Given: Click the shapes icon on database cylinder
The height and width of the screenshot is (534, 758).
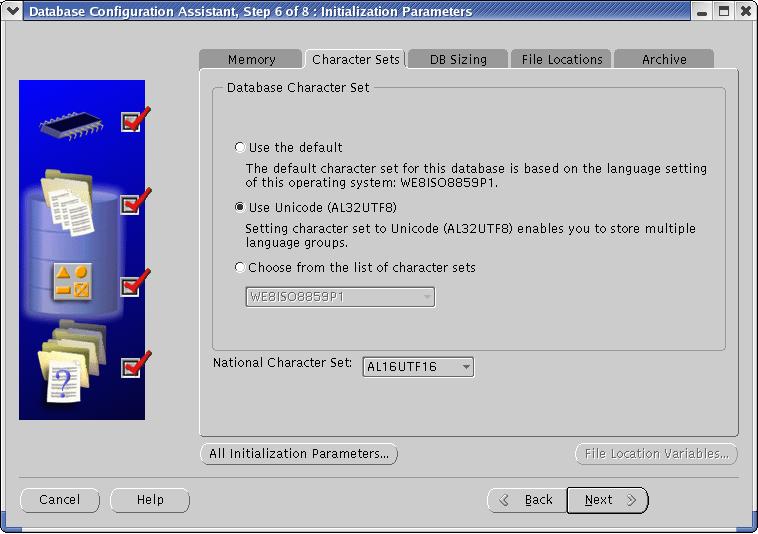Looking at the screenshot, I should tap(71, 283).
